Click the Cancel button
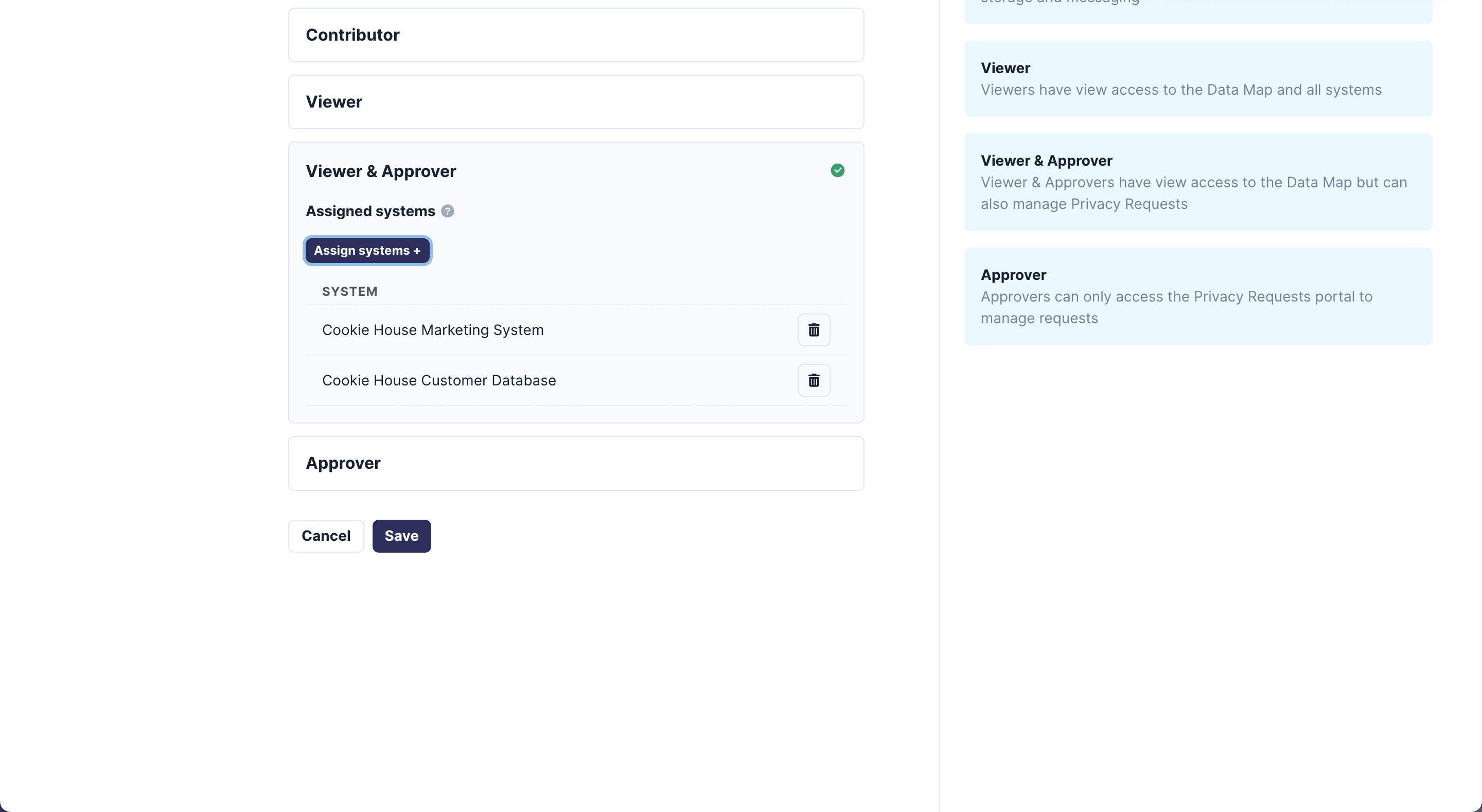This screenshot has height=812, width=1482. [326, 536]
